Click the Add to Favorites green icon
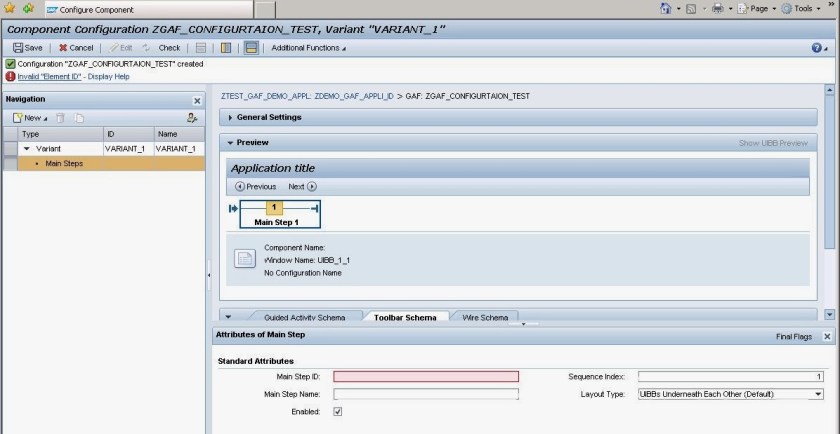840x434 pixels. point(28,9)
